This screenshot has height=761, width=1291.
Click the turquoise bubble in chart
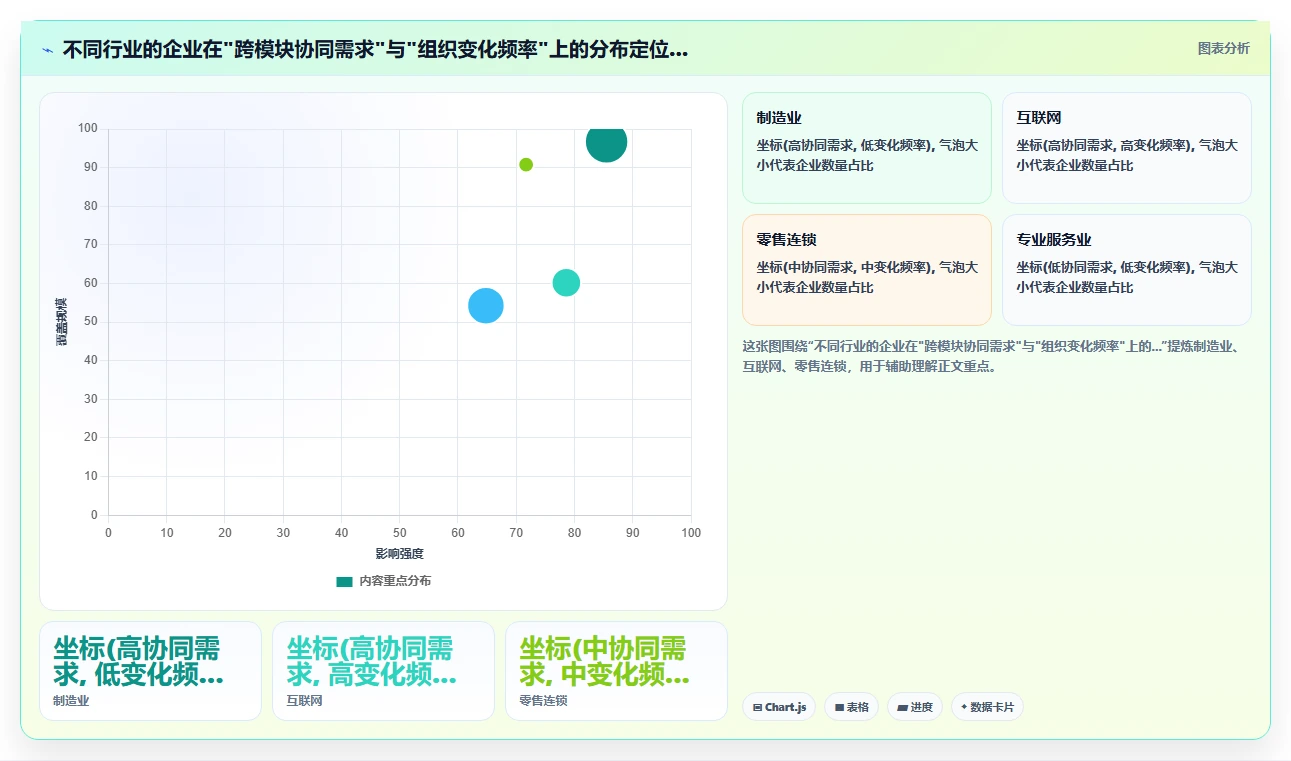566,283
